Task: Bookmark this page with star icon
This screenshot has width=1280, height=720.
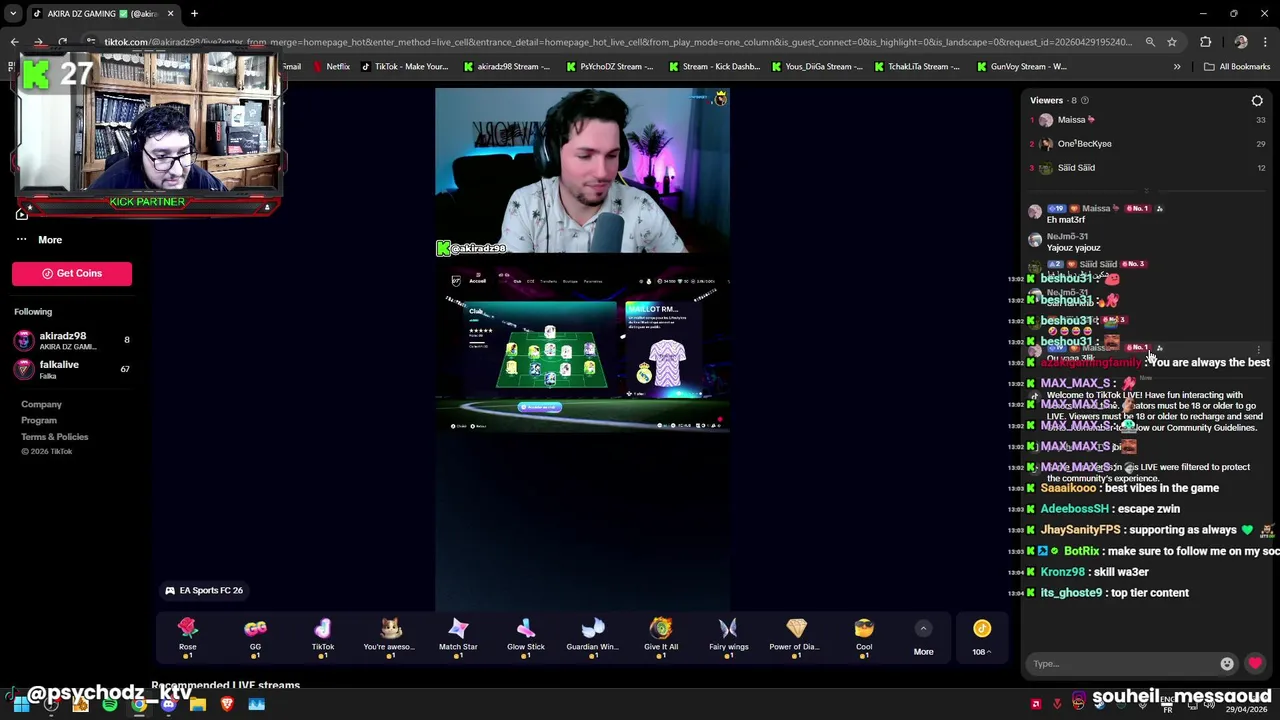Action: tap(1172, 42)
